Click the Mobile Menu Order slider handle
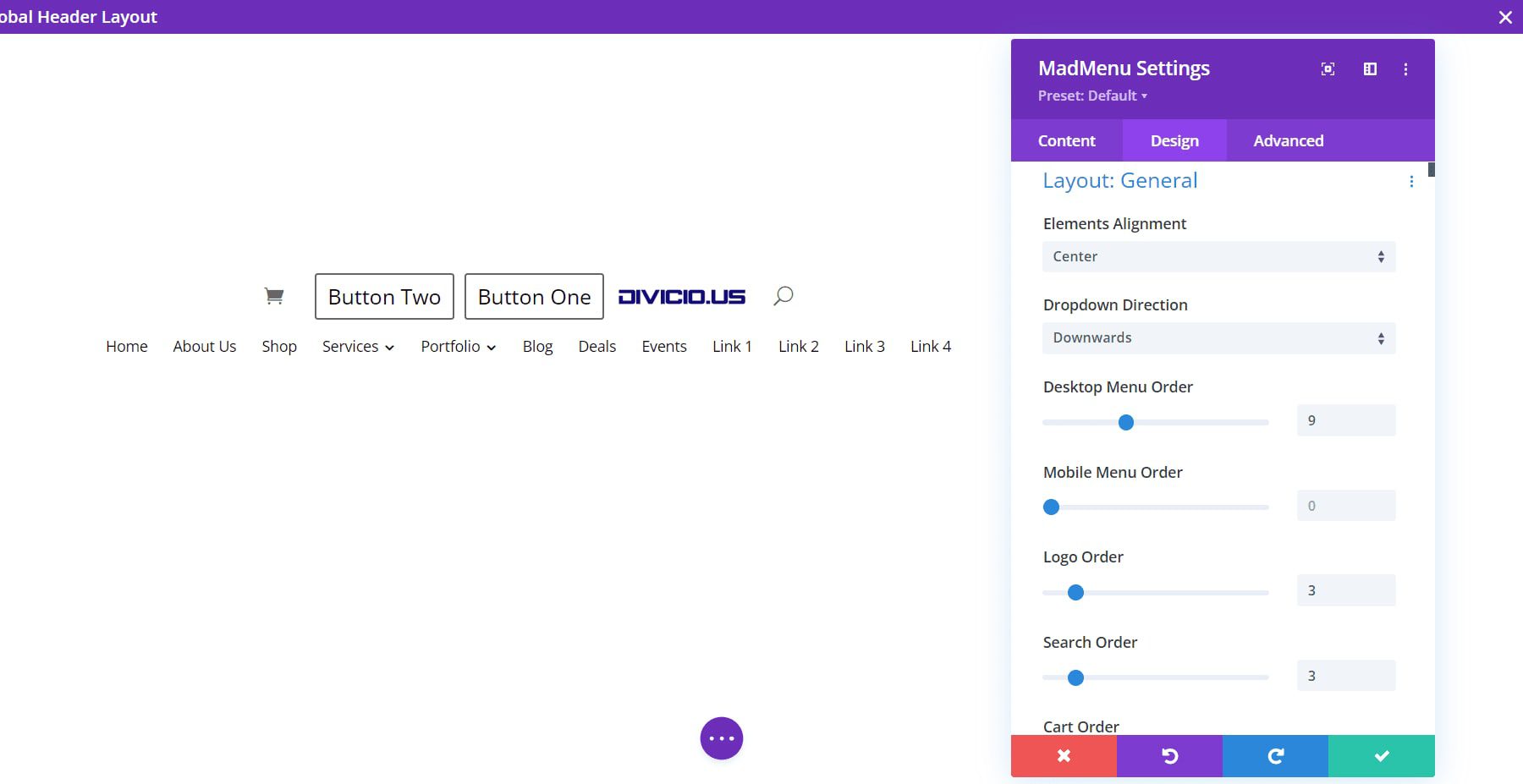The width and height of the screenshot is (1523, 784). (1052, 507)
